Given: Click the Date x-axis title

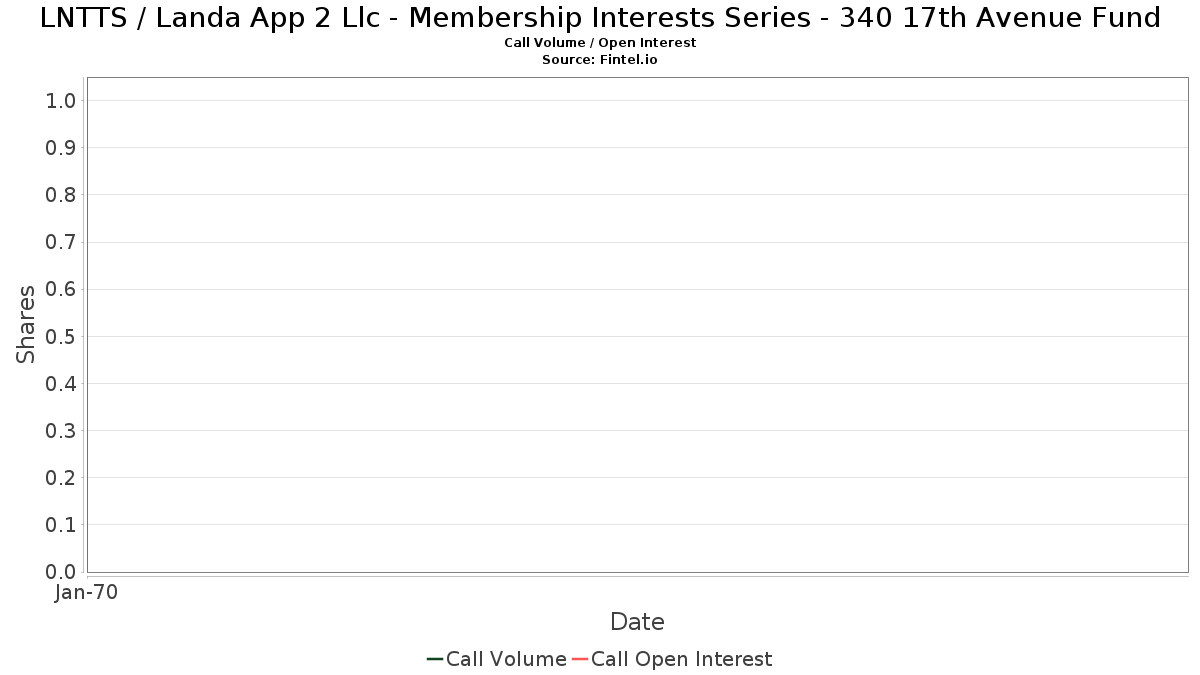Looking at the screenshot, I should point(637,622).
